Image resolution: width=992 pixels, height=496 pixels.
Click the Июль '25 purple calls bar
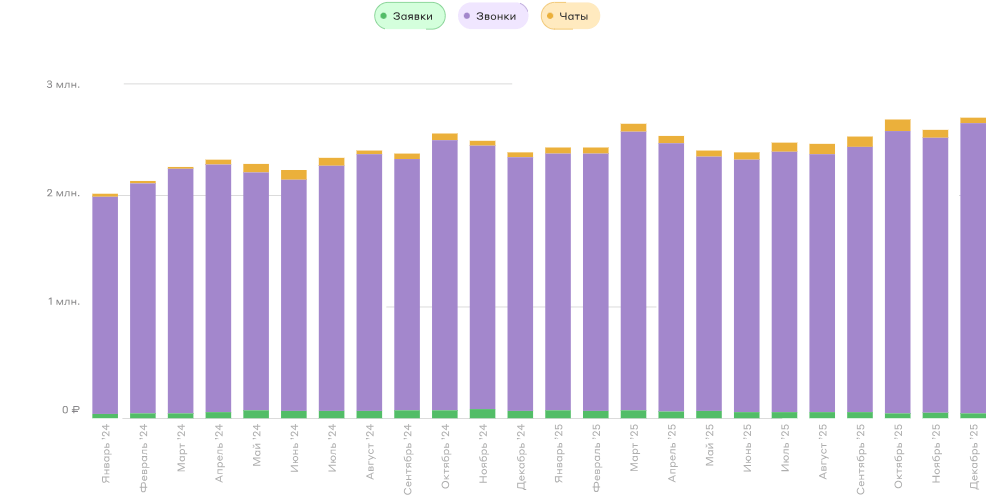pos(785,281)
